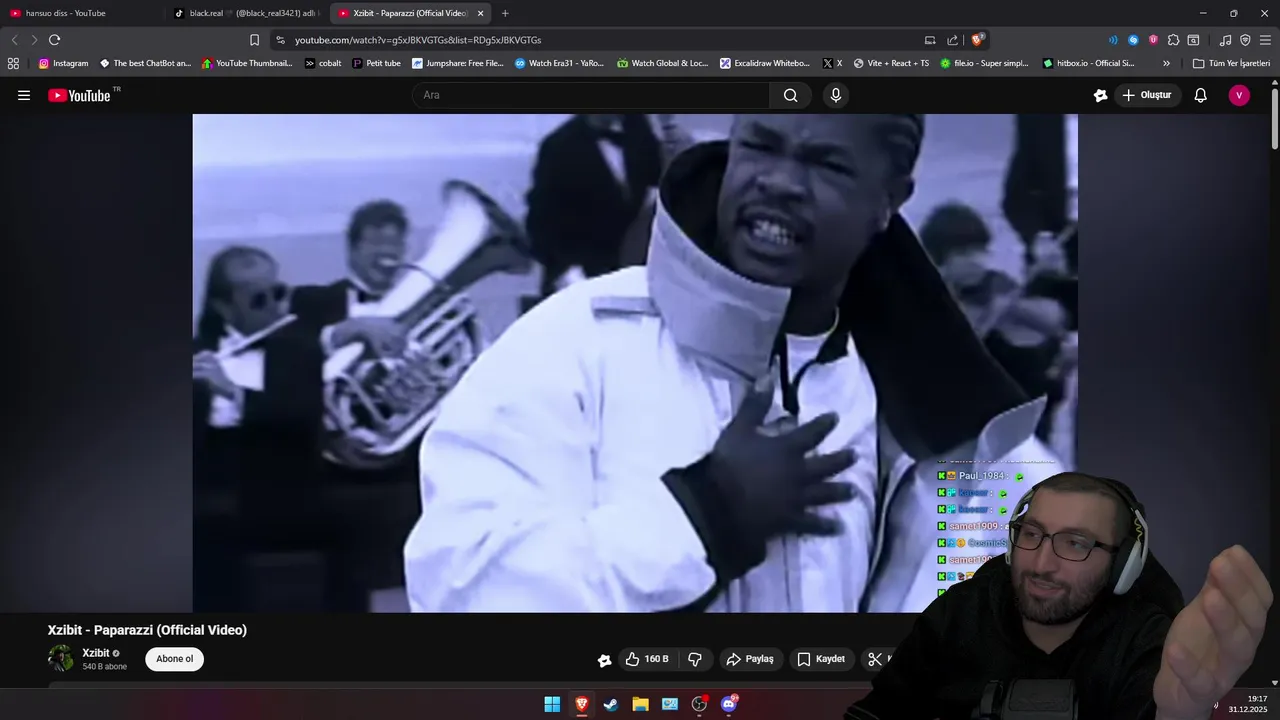Like the video showing 160 B
1280x720 pixels.
pos(647,659)
